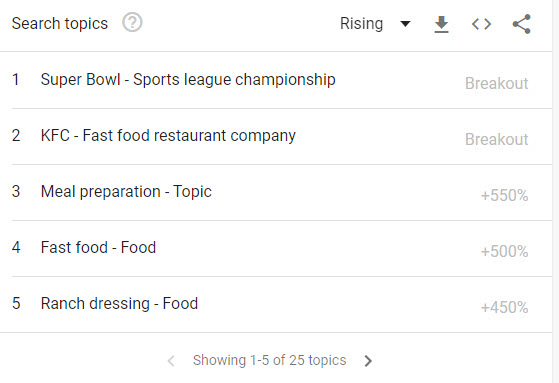
Task: Click the +500% value for Fast food
Action: [x=504, y=251]
